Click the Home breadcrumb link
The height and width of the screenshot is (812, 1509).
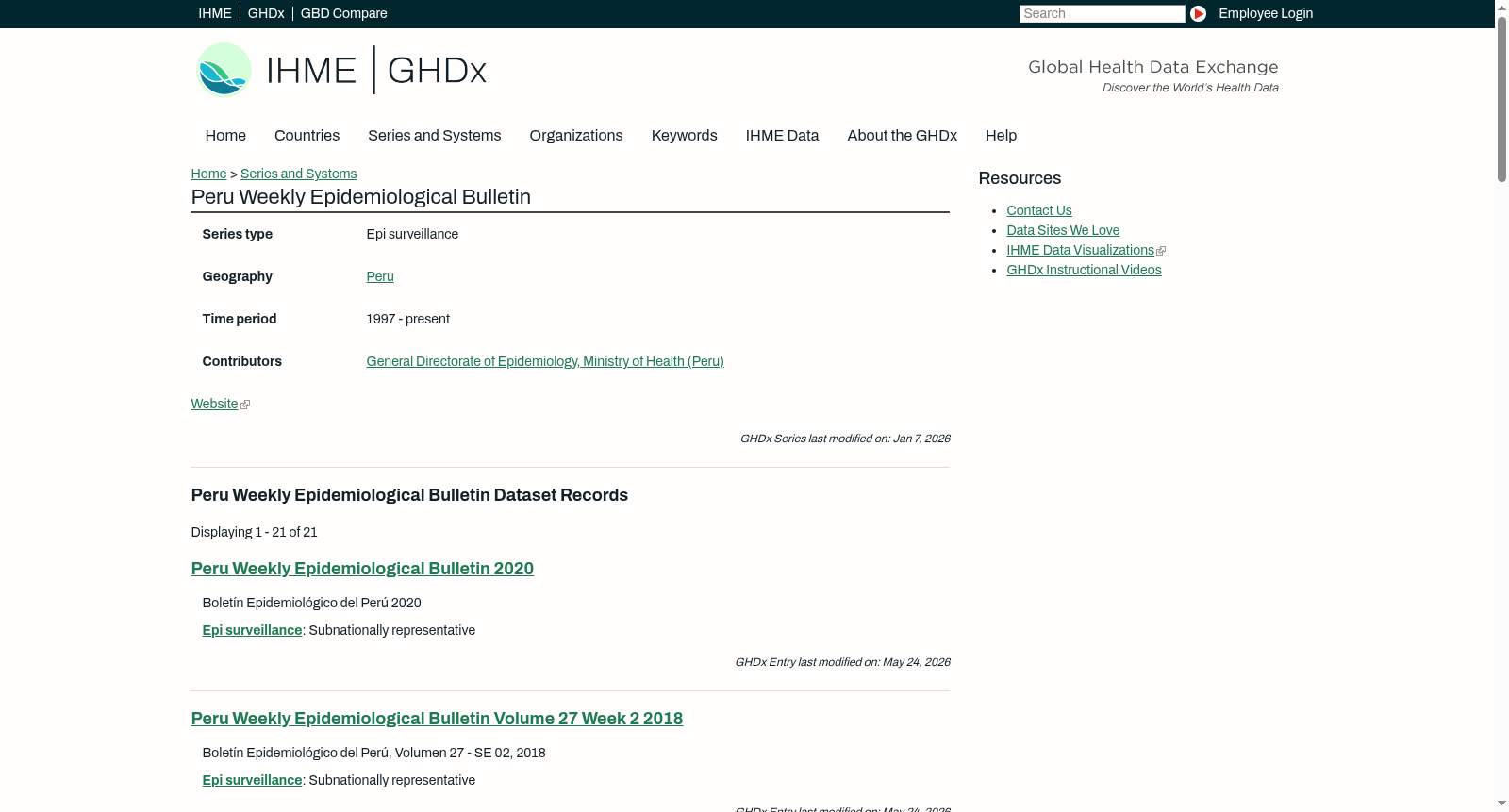[208, 174]
